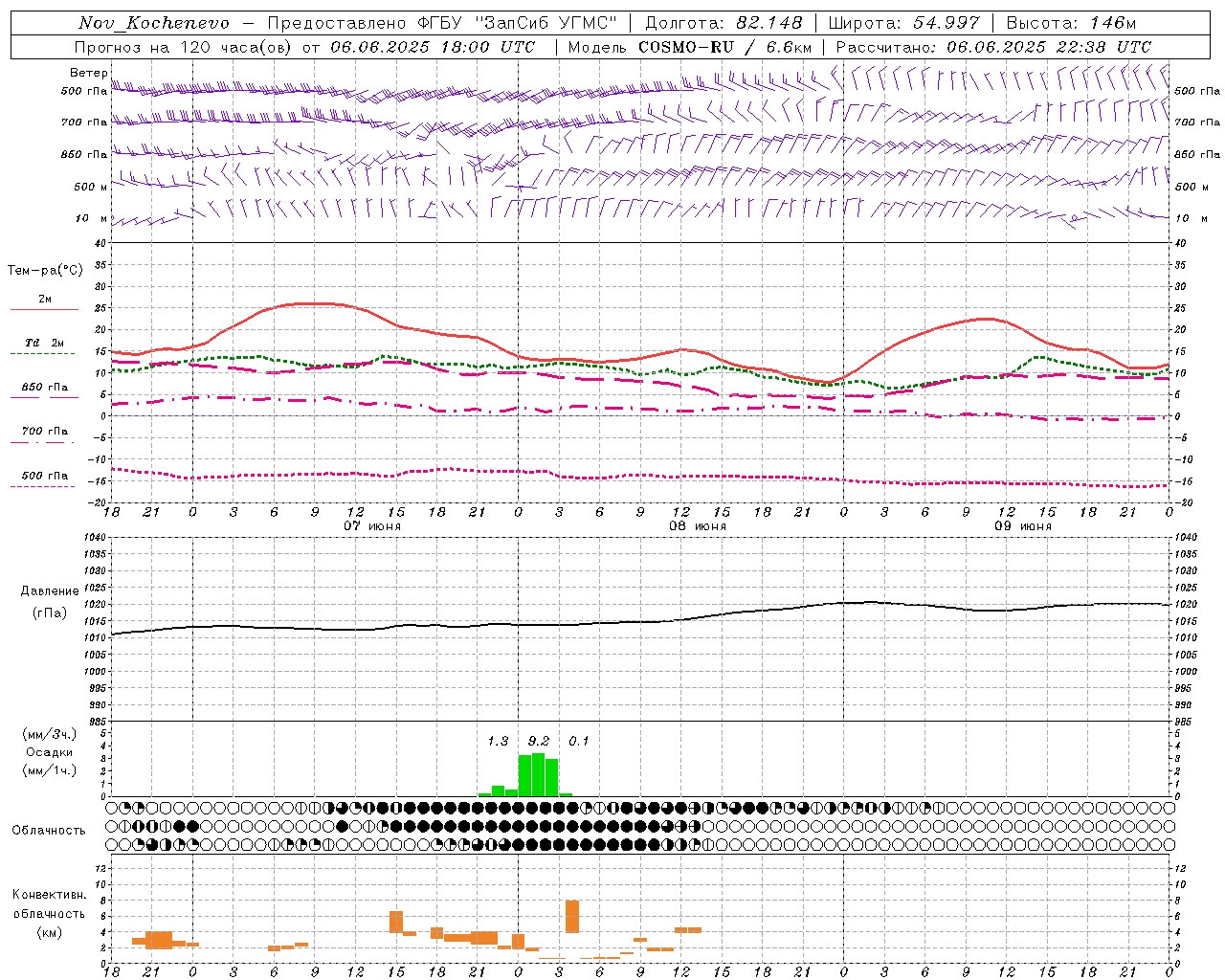Click the elevation value Высота: 146м

tap(1072, 23)
